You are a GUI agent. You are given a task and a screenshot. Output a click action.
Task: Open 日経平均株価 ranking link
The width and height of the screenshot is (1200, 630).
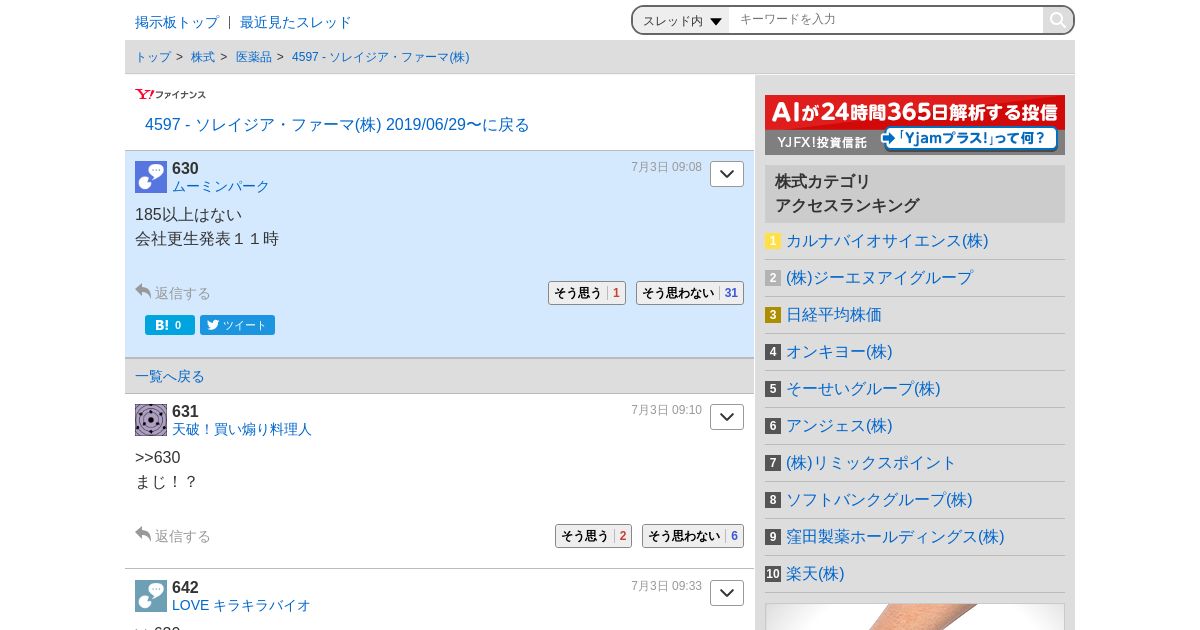tap(834, 315)
